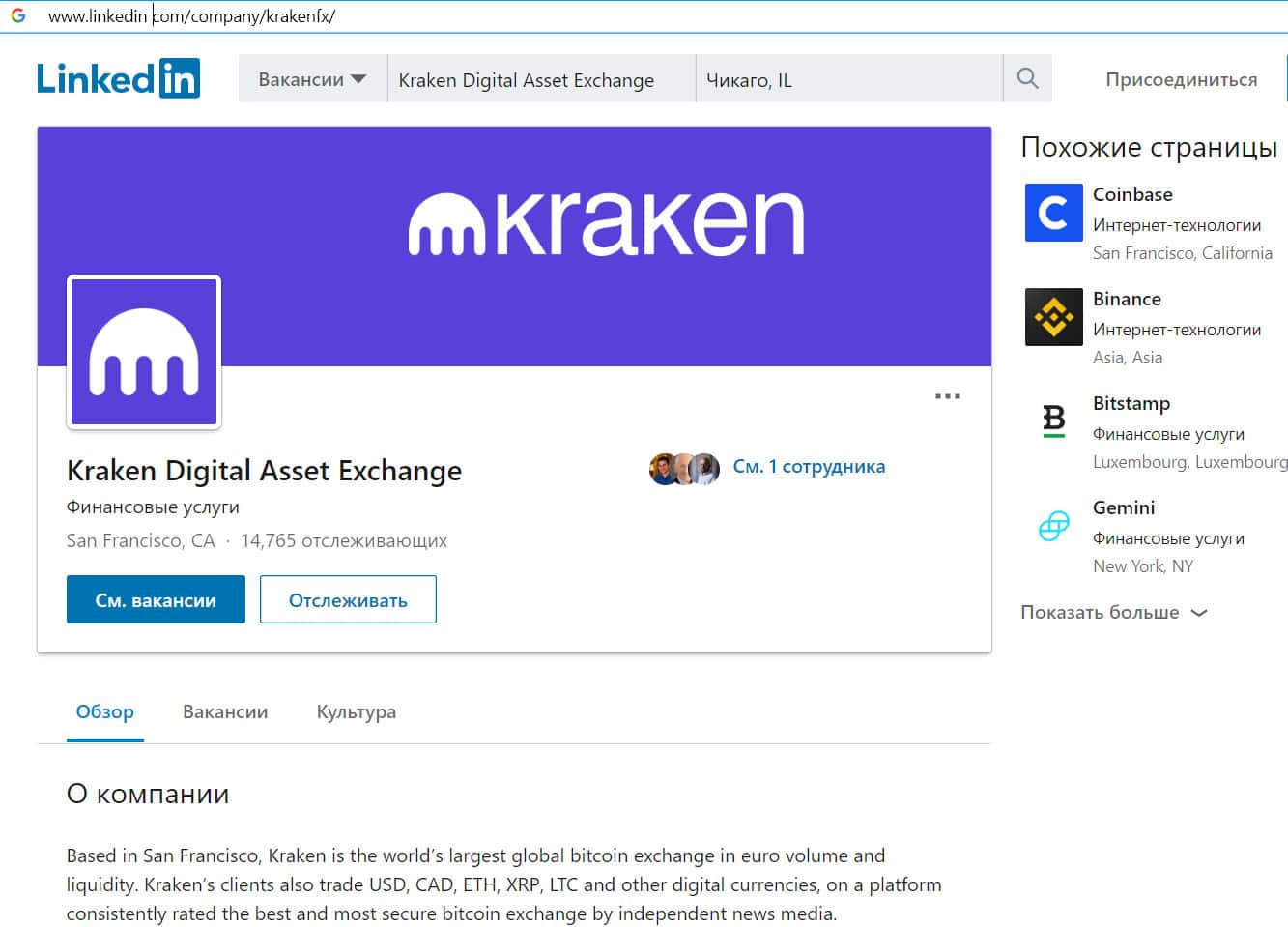
Task: Click the О компании heading
Action: (148, 794)
